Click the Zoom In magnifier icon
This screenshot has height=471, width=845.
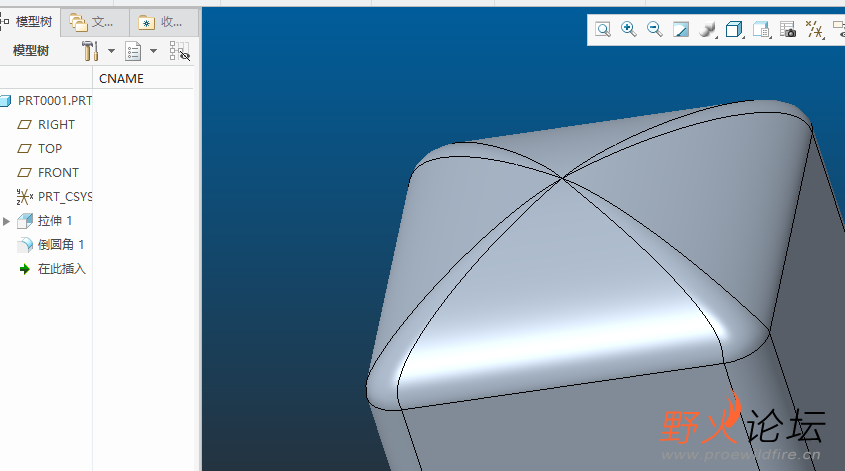click(x=628, y=29)
